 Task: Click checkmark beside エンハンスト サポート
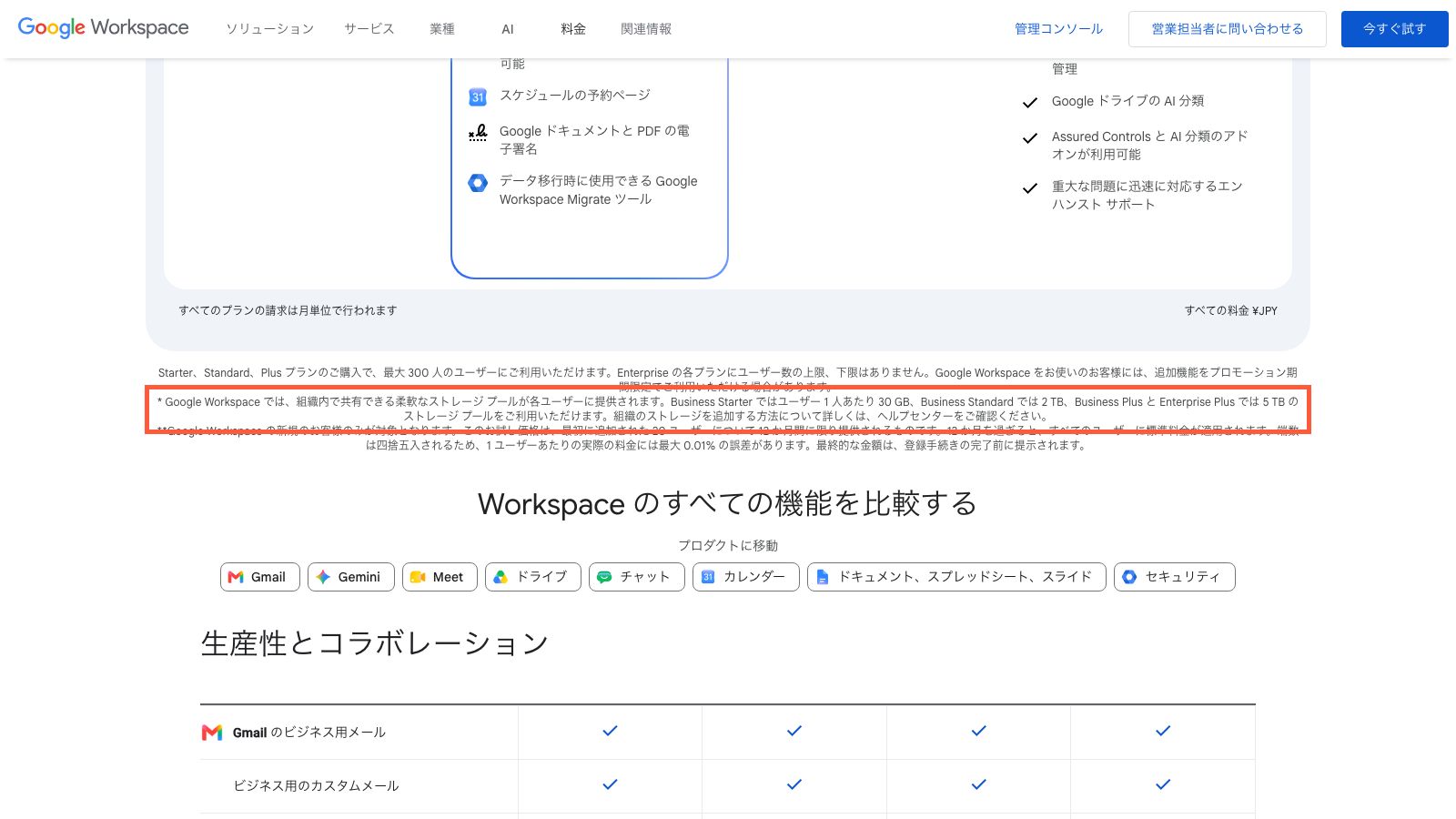click(1030, 188)
